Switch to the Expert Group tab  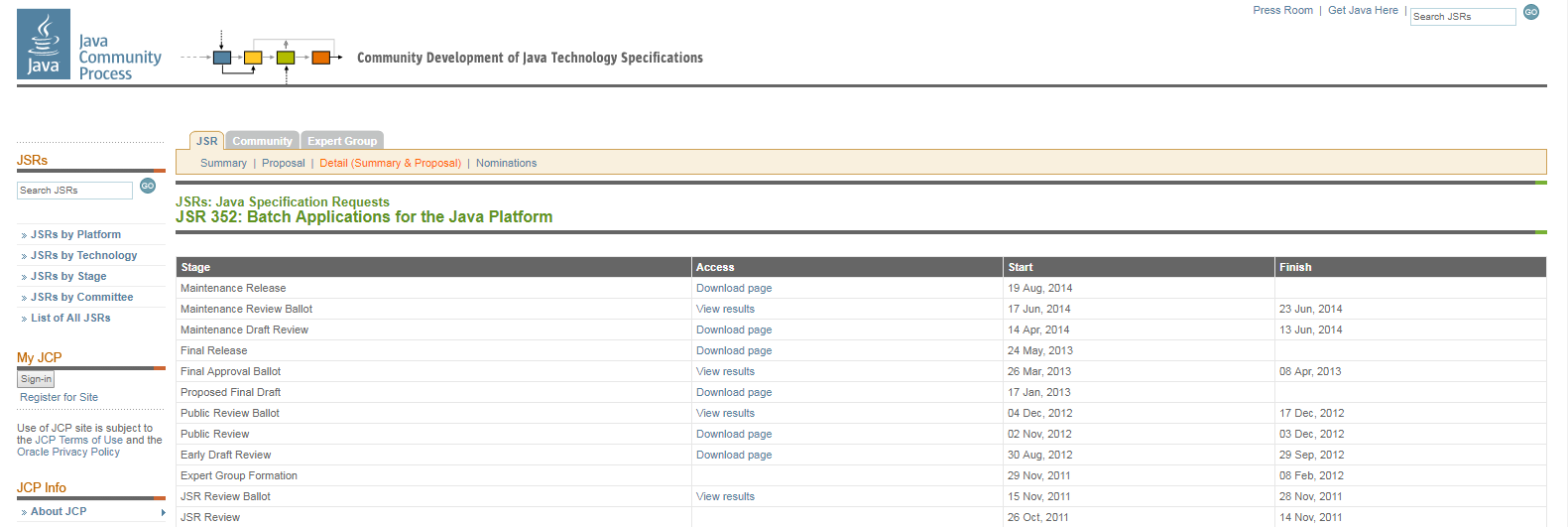(x=342, y=141)
